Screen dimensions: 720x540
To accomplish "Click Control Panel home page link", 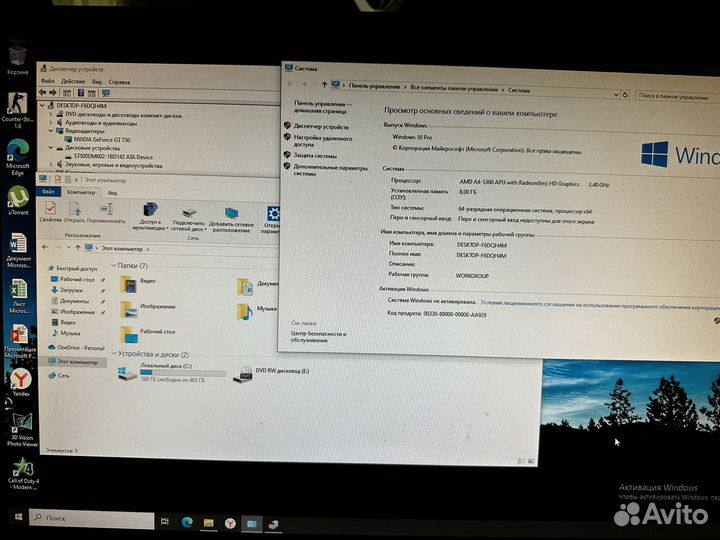I will coord(321,107).
